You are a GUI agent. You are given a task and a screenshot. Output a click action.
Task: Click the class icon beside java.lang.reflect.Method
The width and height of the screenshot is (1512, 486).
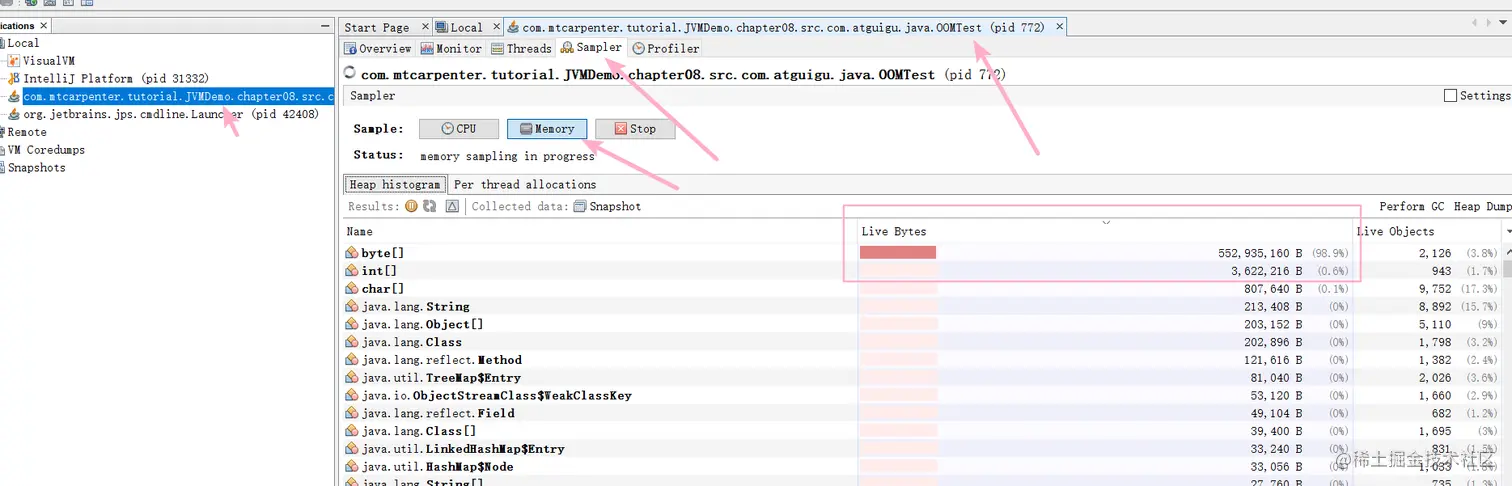pos(351,360)
